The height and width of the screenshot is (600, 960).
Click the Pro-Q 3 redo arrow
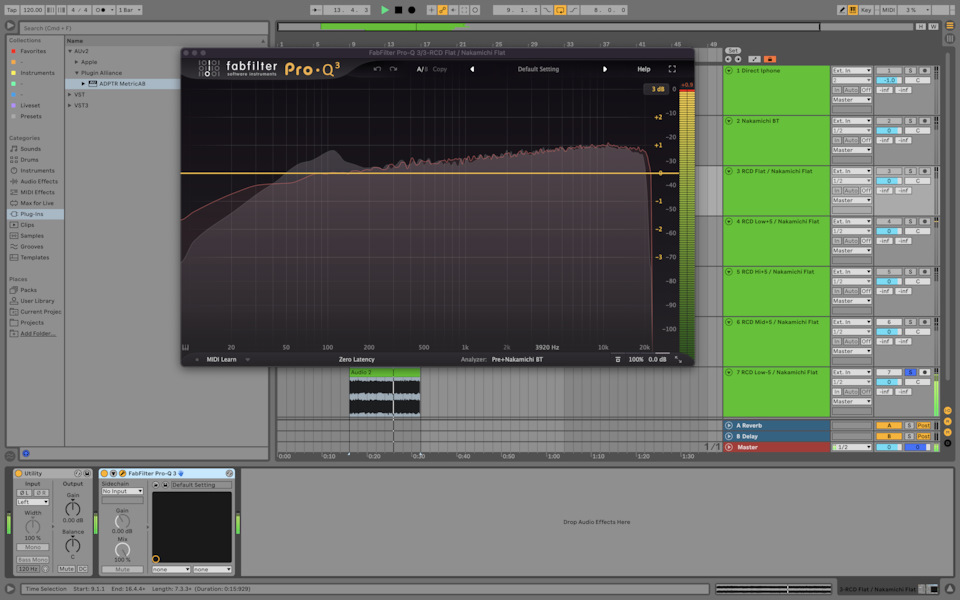pos(393,69)
